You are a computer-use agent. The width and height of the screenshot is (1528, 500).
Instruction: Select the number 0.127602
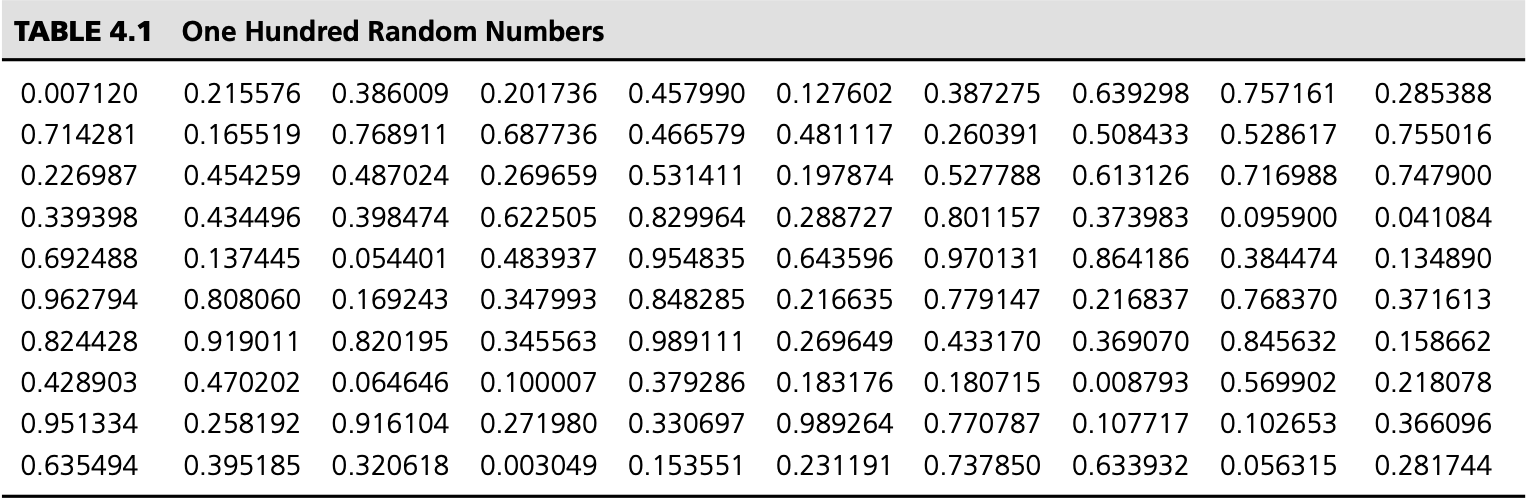pyautogui.click(x=834, y=95)
